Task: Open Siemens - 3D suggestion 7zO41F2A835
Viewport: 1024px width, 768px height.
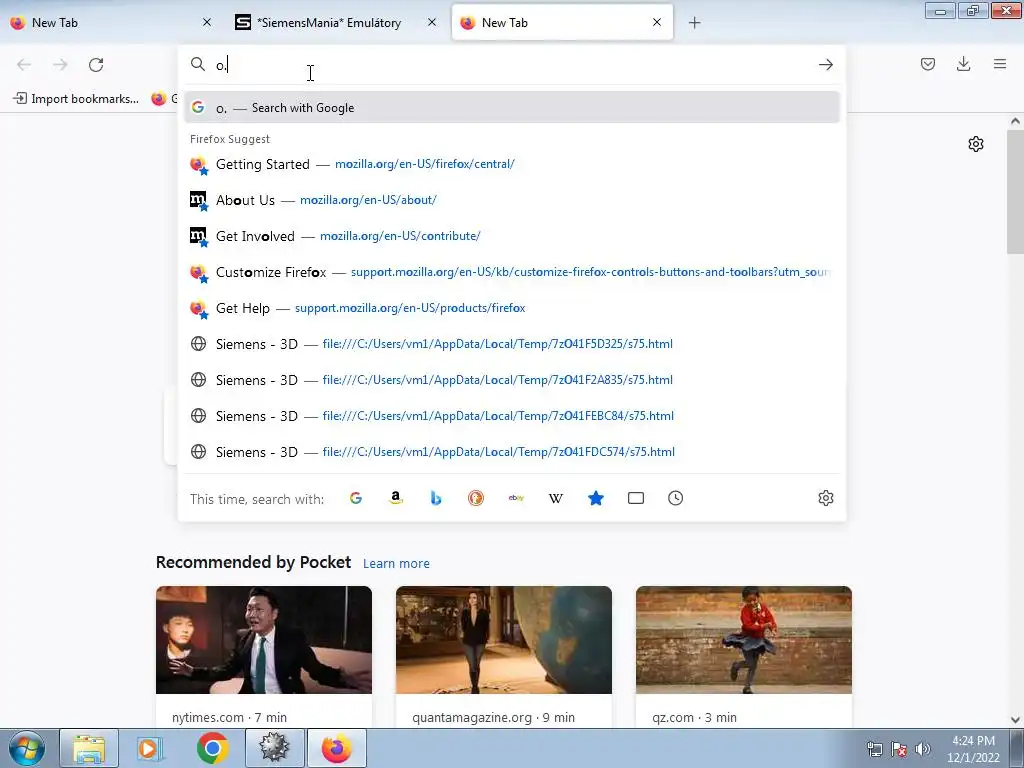Action: pos(511,379)
